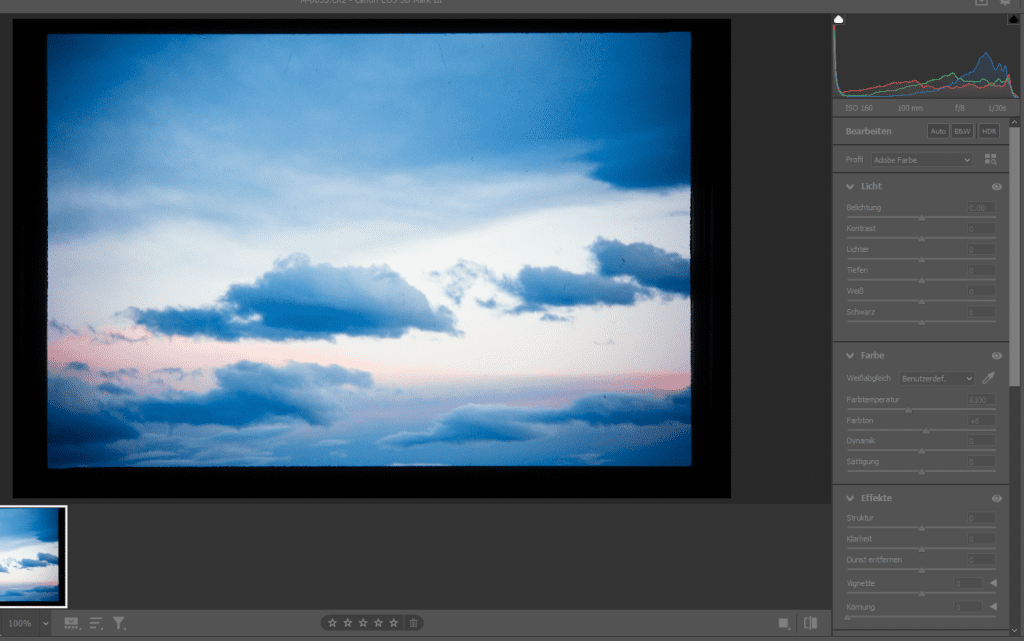Image resolution: width=1024 pixels, height=641 pixels.
Task: Open the Weißabgleich dropdown menu
Action: click(936, 379)
